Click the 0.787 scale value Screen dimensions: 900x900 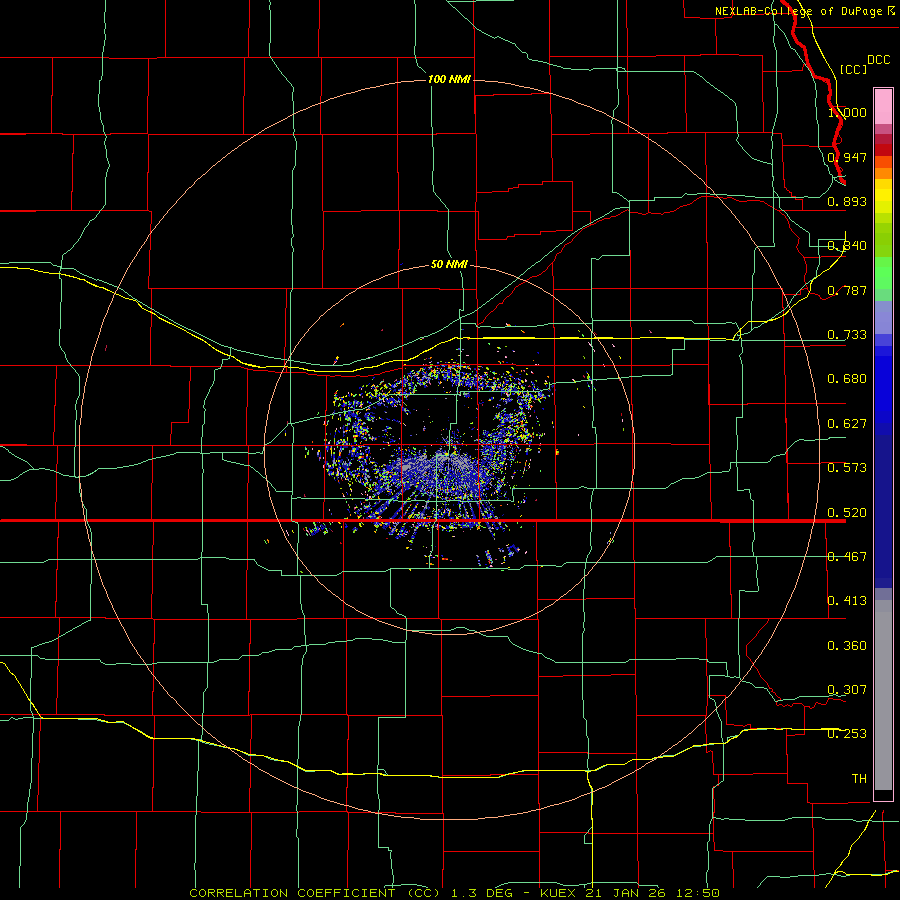pos(847,290)
